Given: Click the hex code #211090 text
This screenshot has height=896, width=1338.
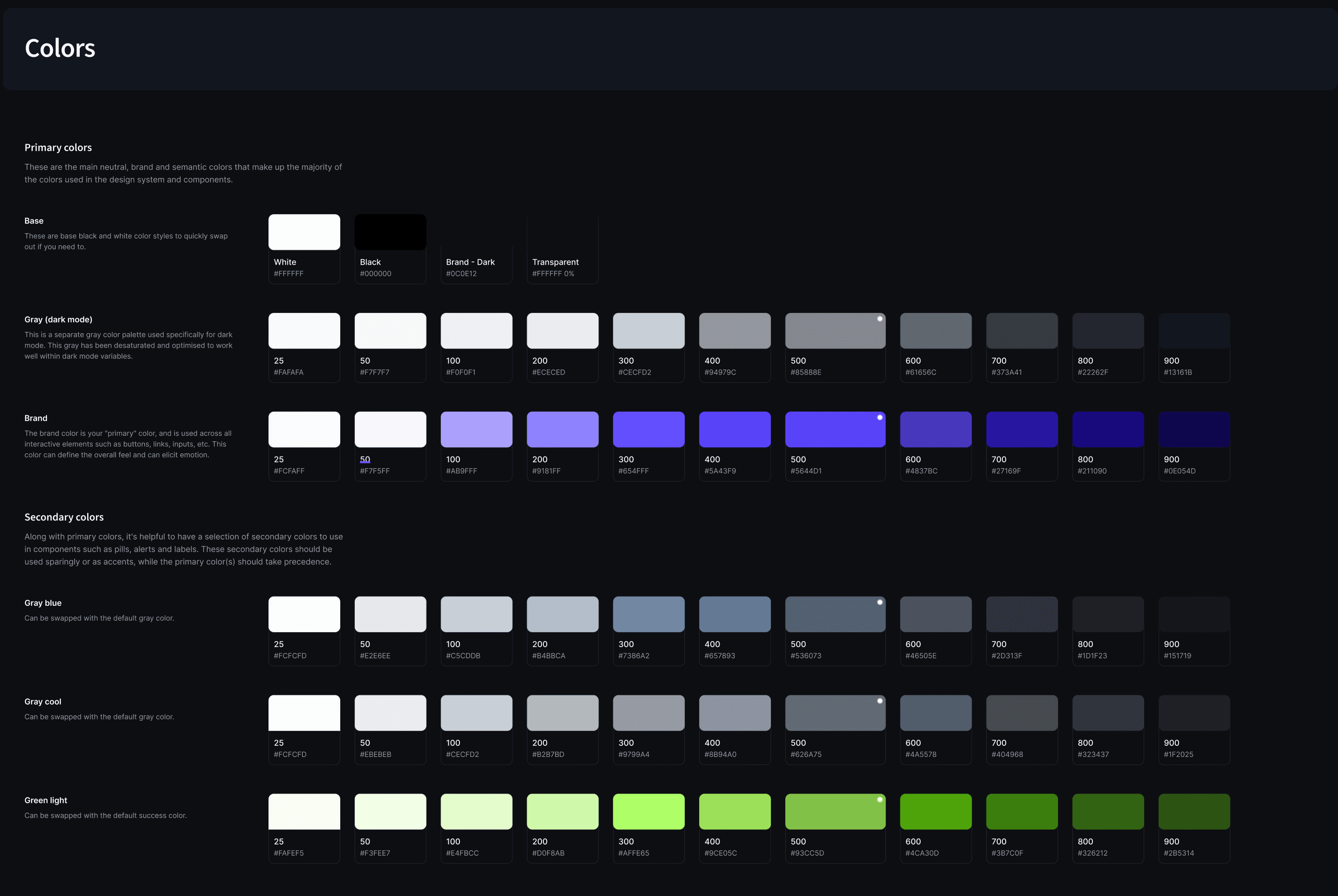Looking at the screenshot, I should (x=1092, y=471).
